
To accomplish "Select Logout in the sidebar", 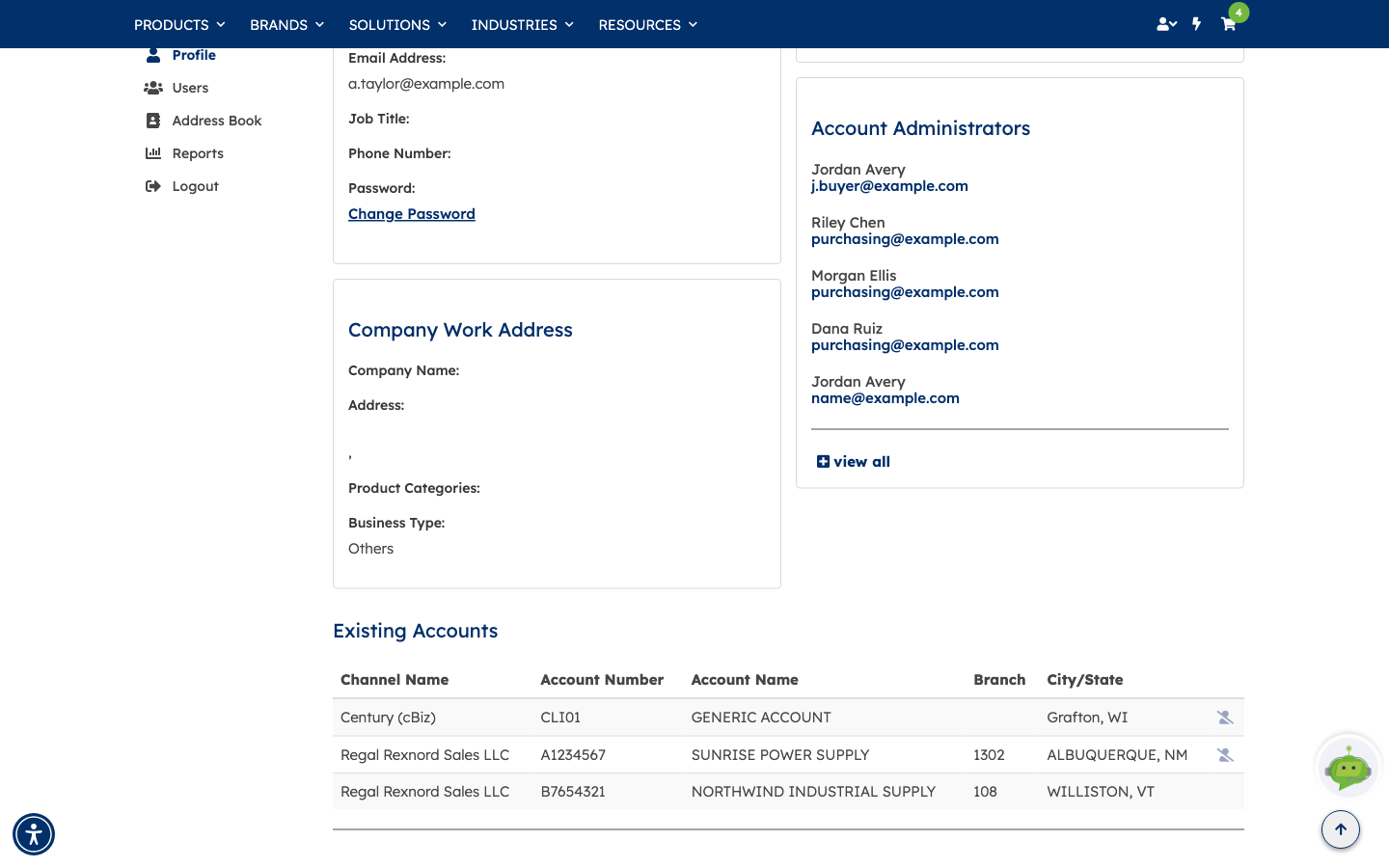I will (x=196, y=186).
